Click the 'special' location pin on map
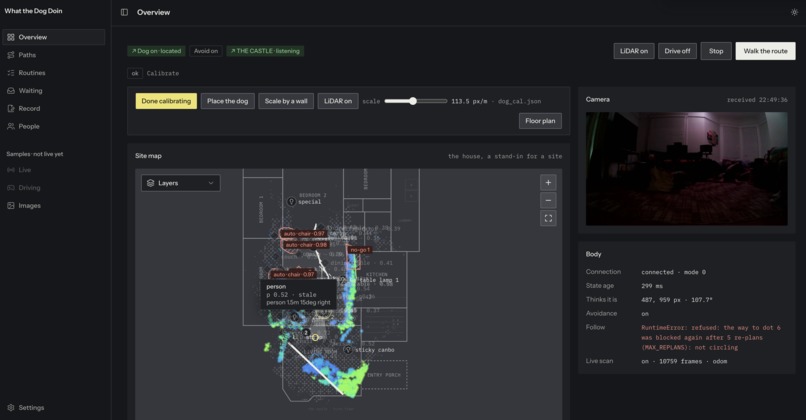The width and height of the screenshot is (806, 420). click(x=291, y=202)
